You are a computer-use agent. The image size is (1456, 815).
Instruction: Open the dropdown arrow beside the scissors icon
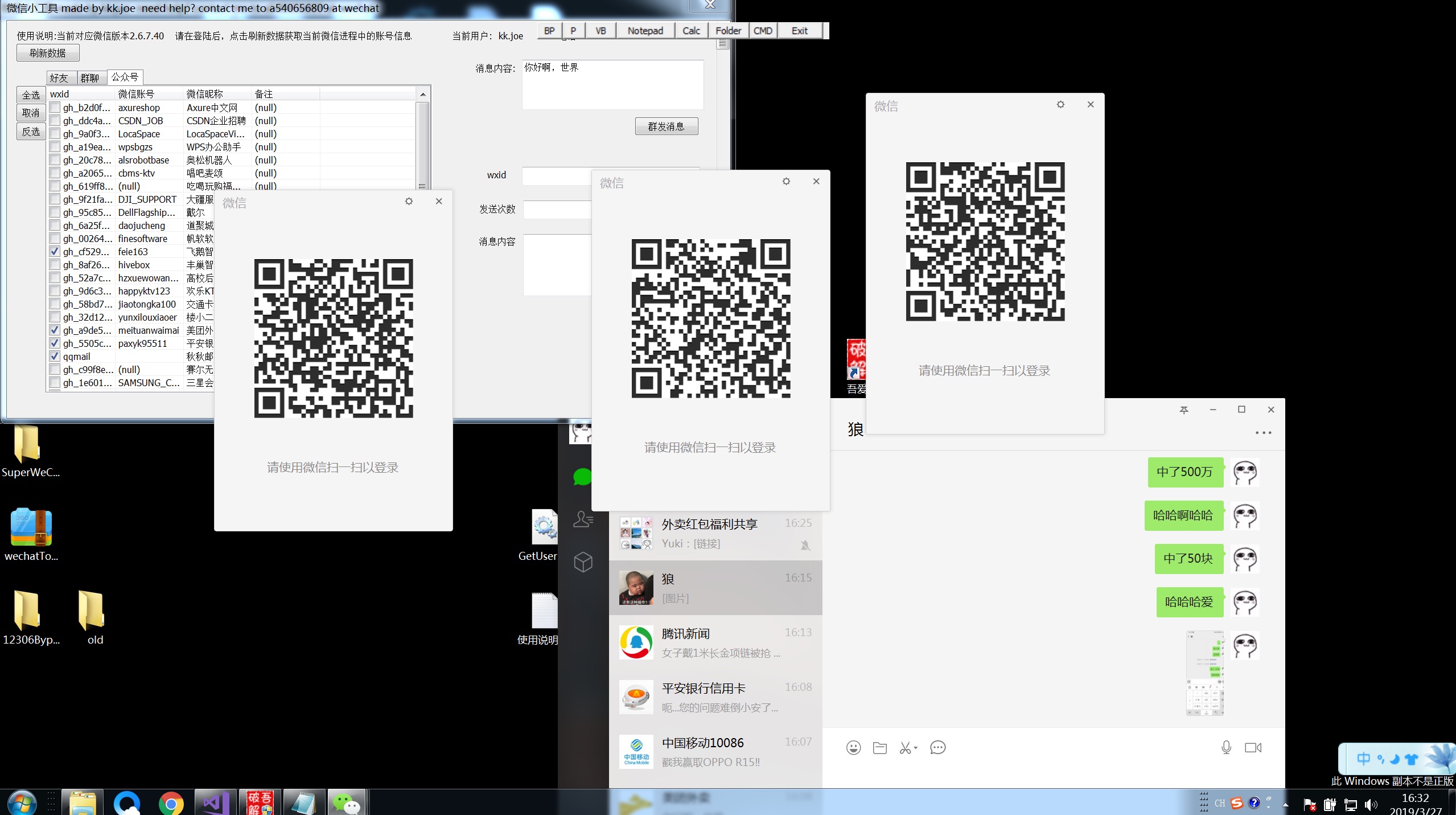(x=916, y=748)
